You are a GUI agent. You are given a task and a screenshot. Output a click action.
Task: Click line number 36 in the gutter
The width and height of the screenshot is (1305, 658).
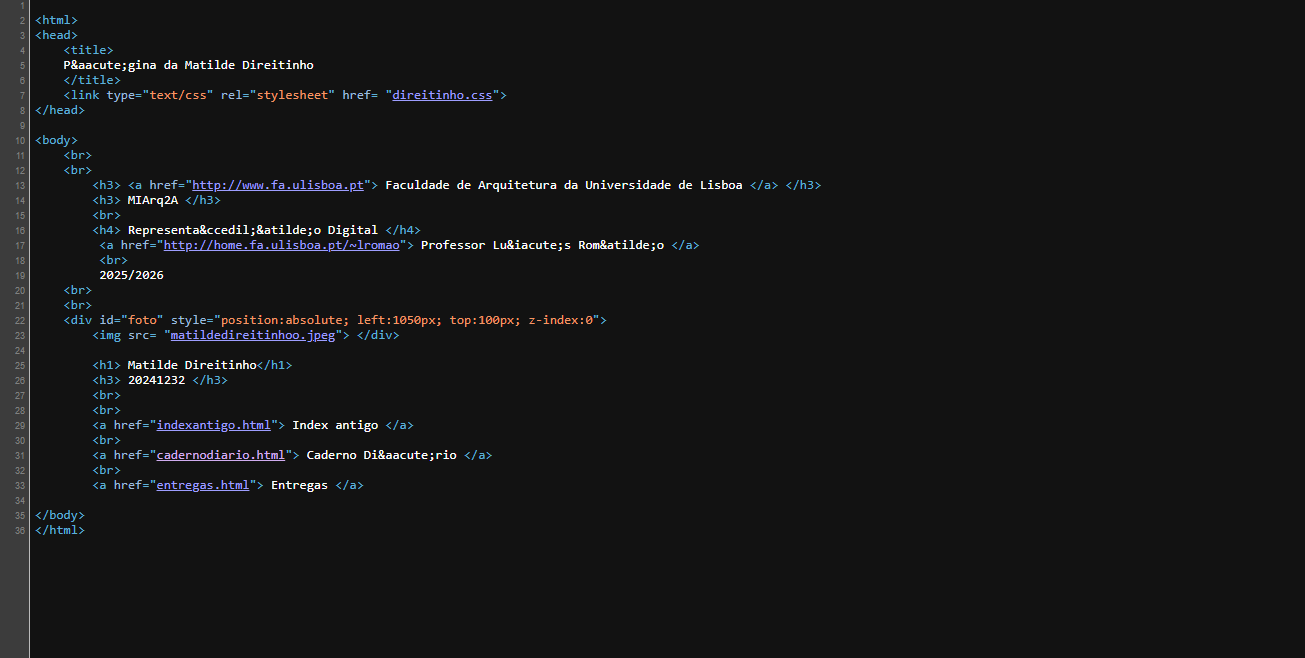21,530
